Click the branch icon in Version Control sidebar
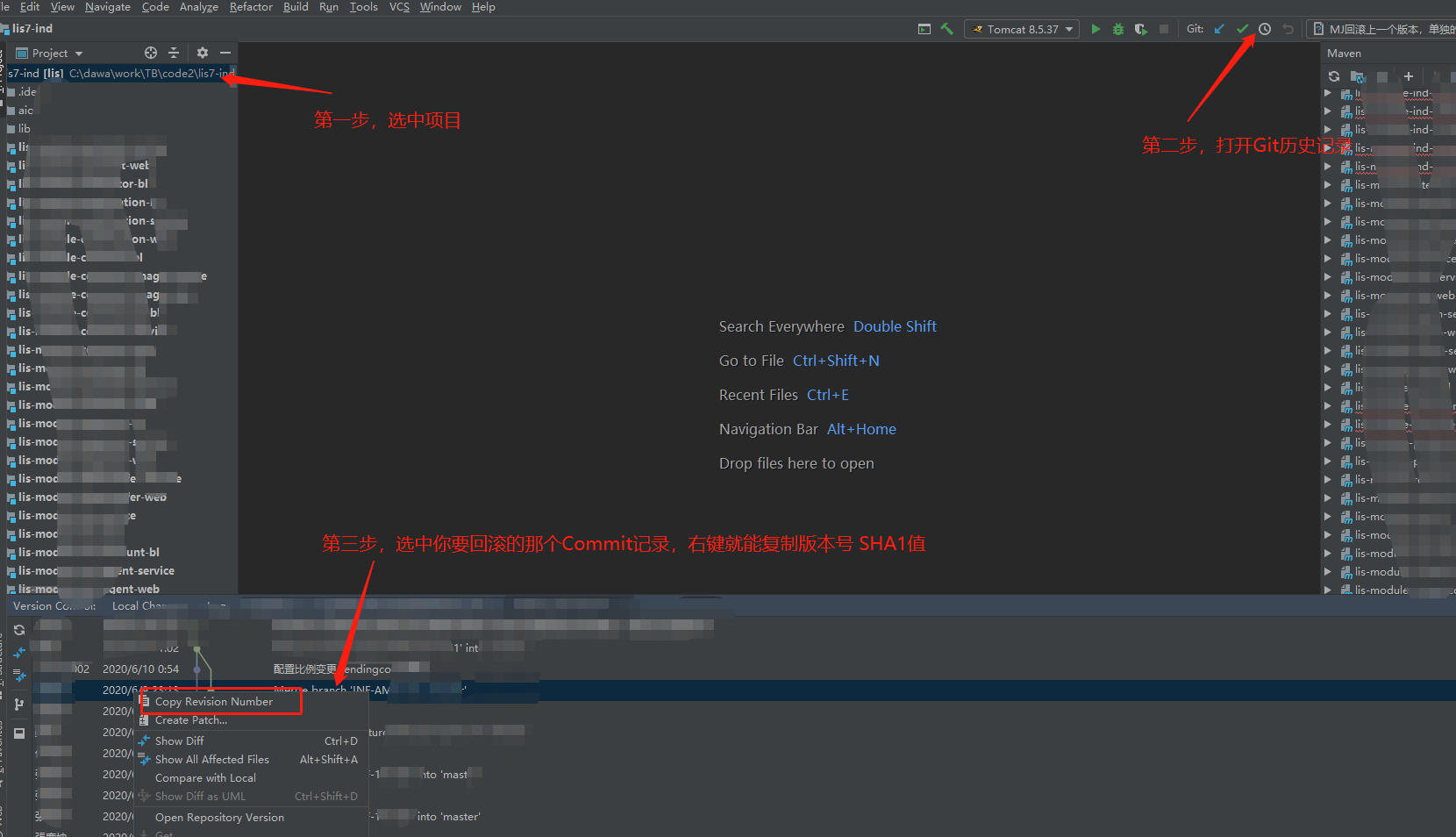1456x837 pixels. pyautogui.click(x=19, y=705)
